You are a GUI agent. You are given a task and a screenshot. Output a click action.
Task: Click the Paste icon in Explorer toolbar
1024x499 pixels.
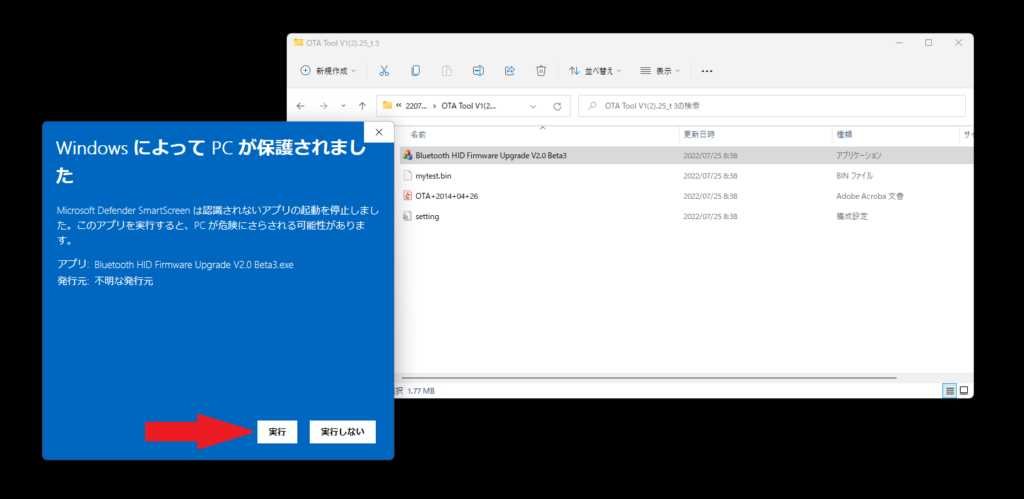coord(447,71)
